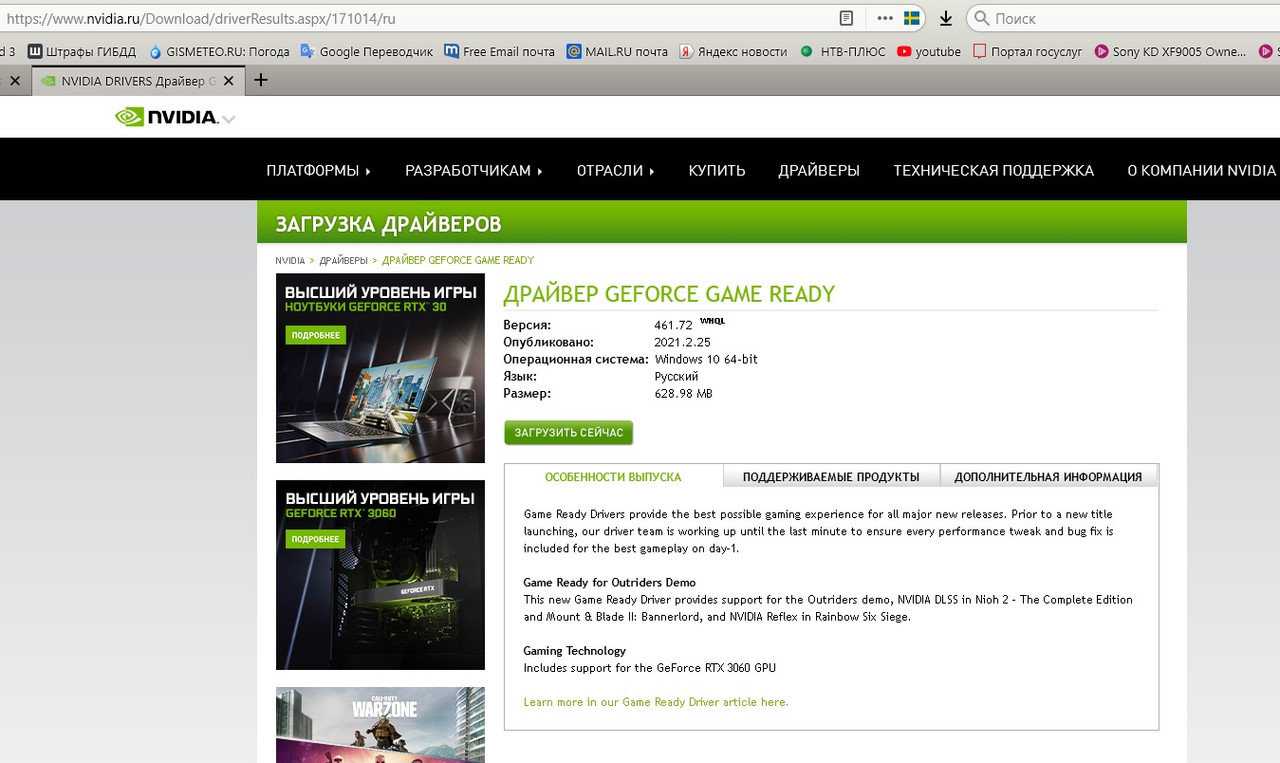The height and width of the screenshot is (763, 1280).
Task: Open page actions three-dot menu
Action: [x=885, y=18]
